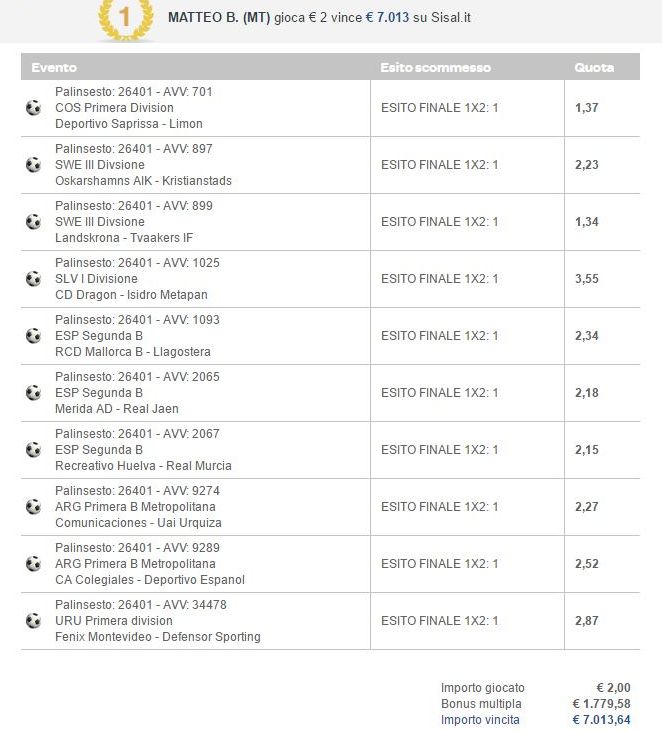Click soccer ball icon for Comunicaciones - Uai Urquiza
This screenshot has height=733, width=662.
[x=33, y=507]
